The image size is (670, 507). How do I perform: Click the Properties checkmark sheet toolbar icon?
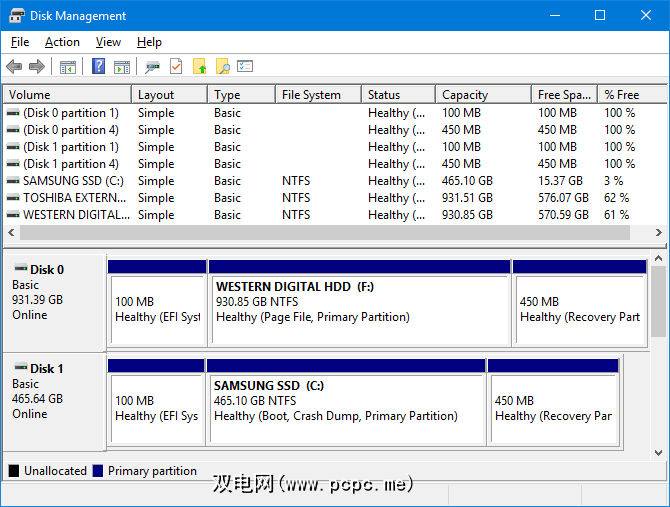[x=176, y=67]
